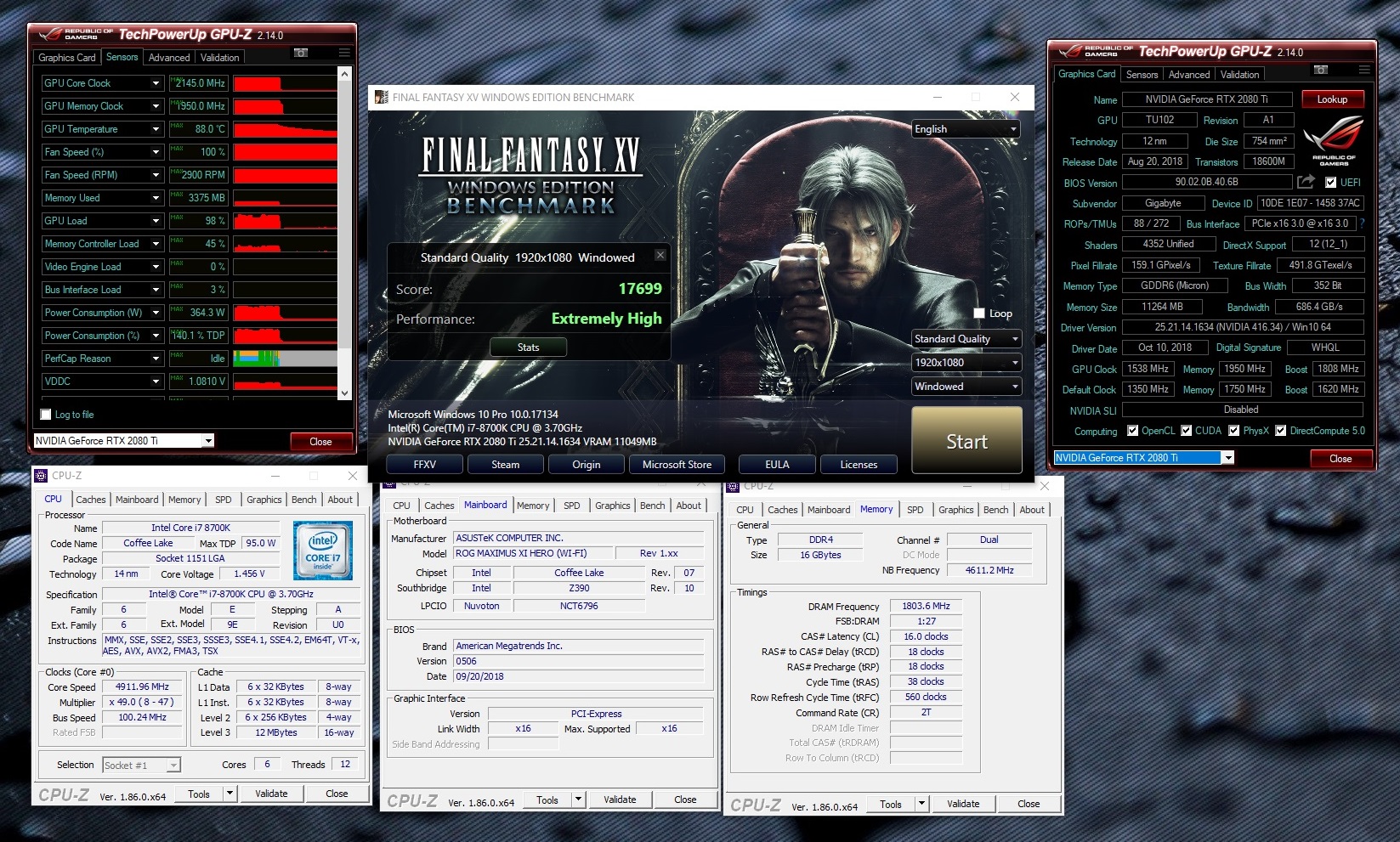The image size is (1400, 842).
Task: Click the Microsoft Store button
Action: (x=677, y=465)
